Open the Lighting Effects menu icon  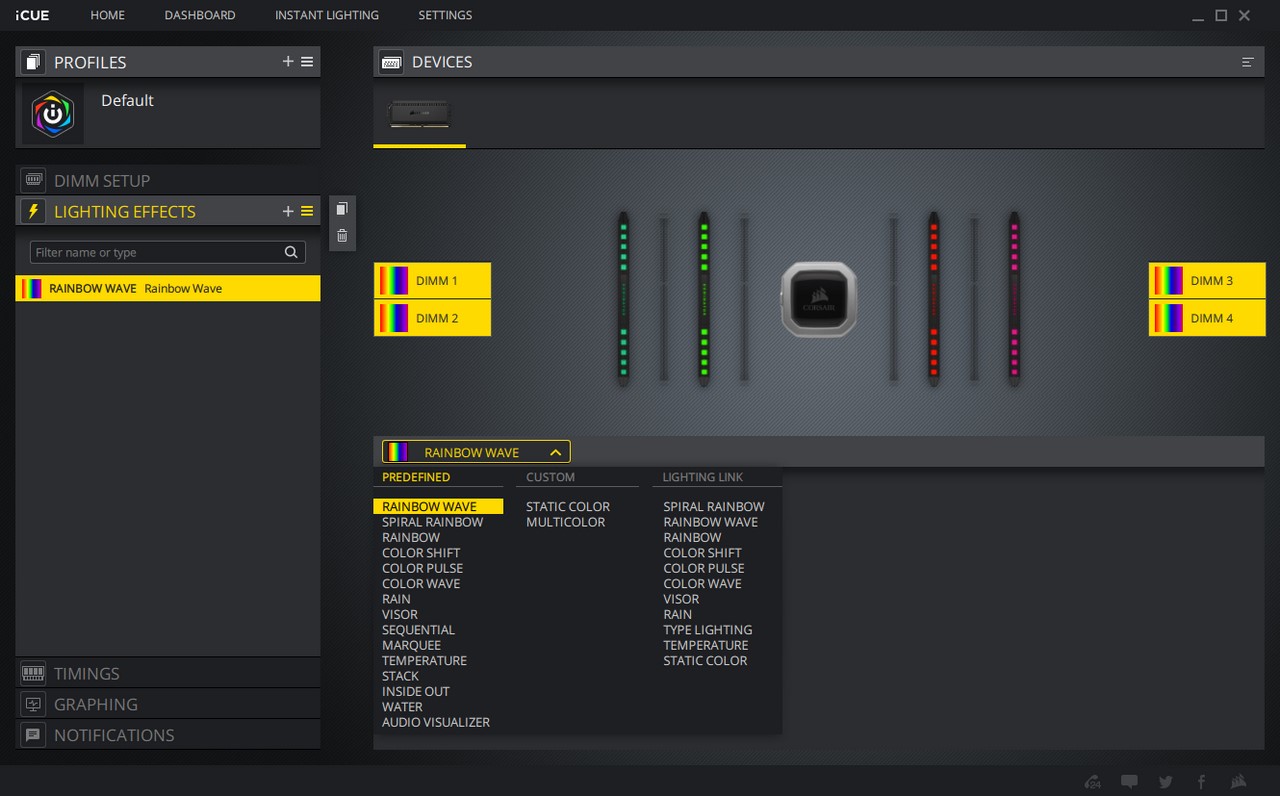pyautogui.click(x=307, y=211)
